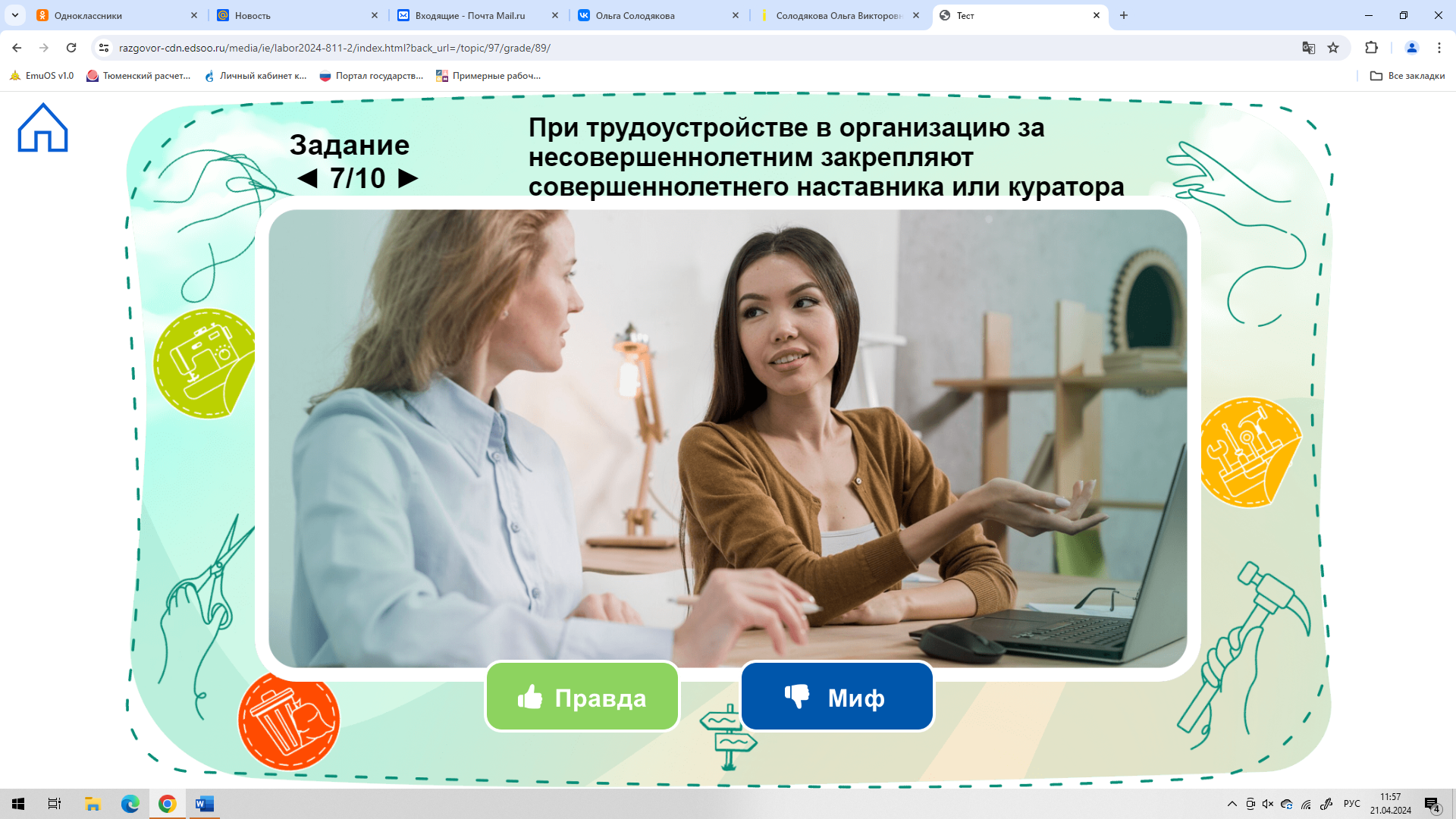Viewport: 1456px width, 819px height.
Task: Answer with the green Правда button
Action: click(x=582, y=697)
